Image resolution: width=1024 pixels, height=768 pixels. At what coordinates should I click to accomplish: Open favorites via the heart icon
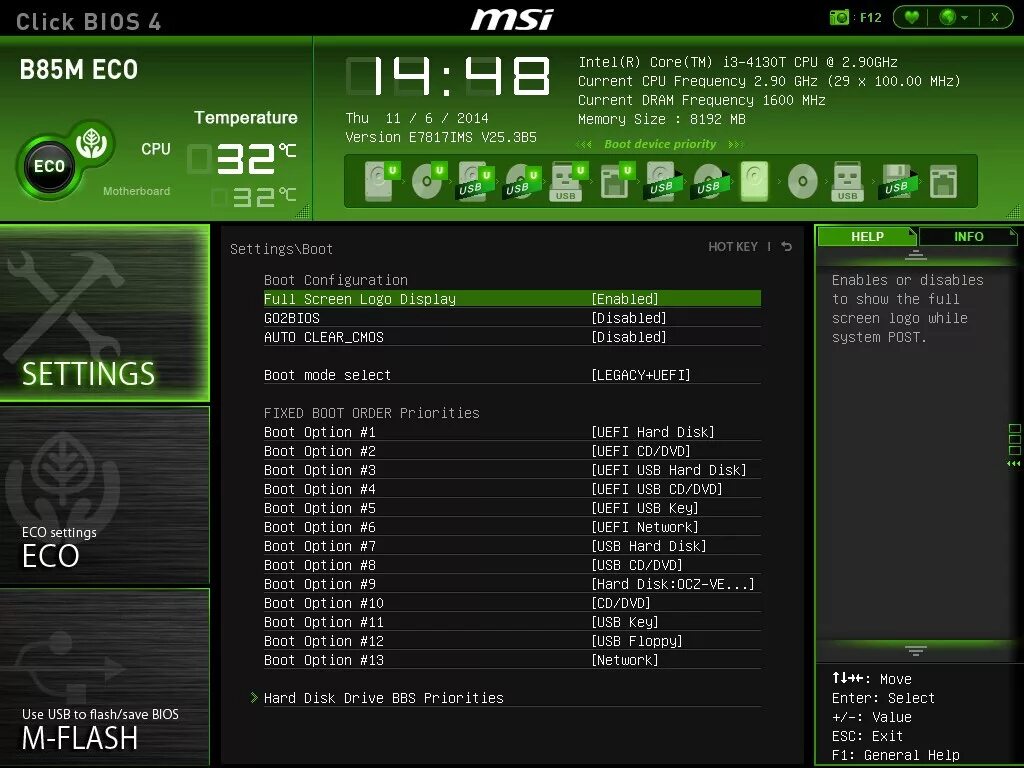(912, 18)
